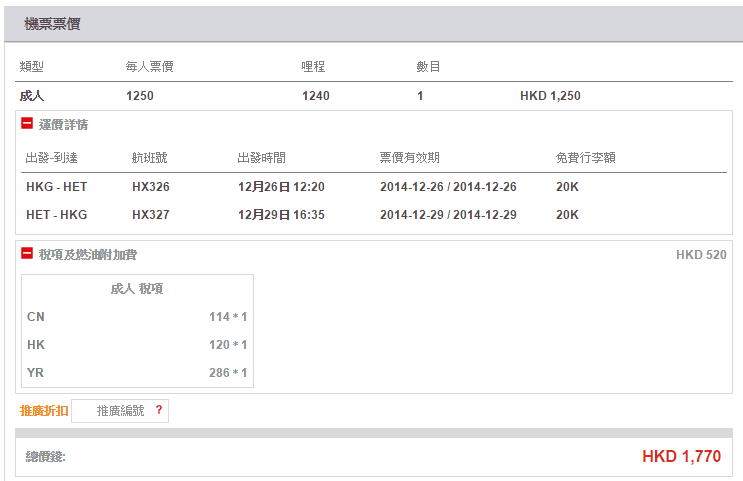Click the 推廣編號 promo code input field
The image size is (743, 481).
click(x=120, y=410)
